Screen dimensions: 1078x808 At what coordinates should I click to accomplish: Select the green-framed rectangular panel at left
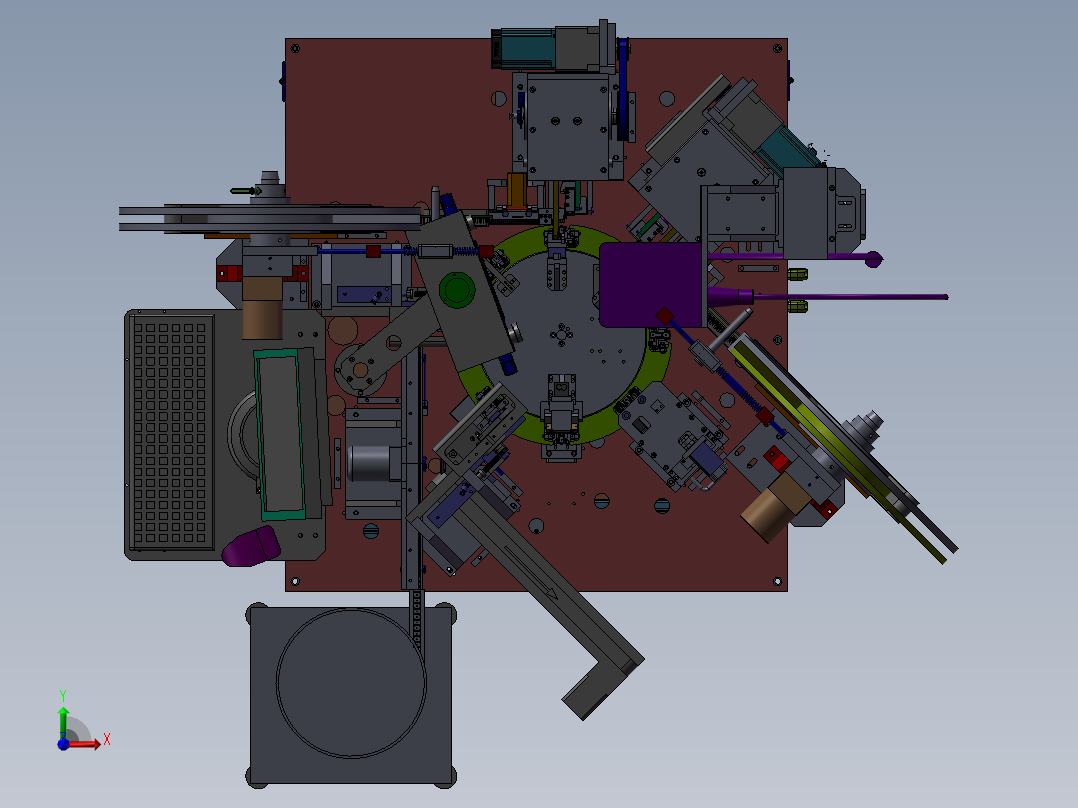click(x=279, y=435)
